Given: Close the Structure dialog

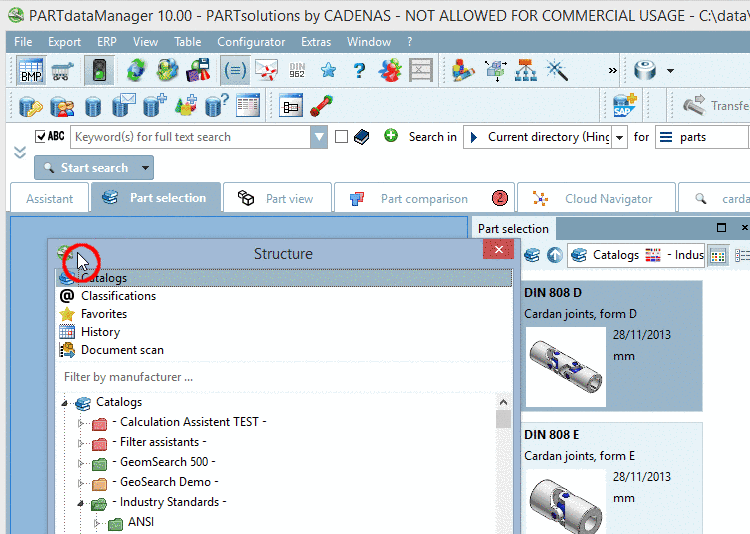Looking at the screenshot, I should (498, 249).
